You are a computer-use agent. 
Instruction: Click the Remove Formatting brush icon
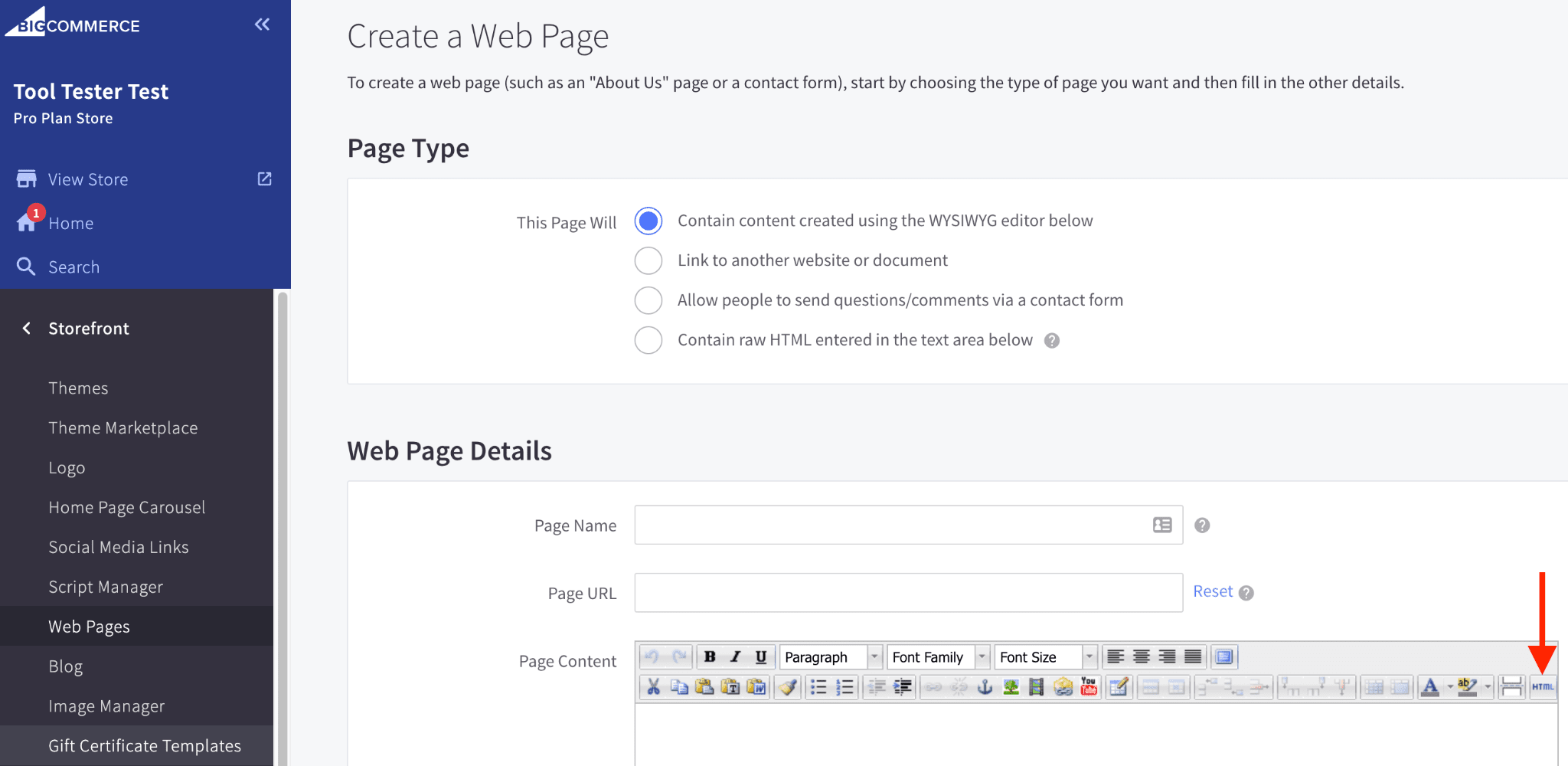(787, 687)
